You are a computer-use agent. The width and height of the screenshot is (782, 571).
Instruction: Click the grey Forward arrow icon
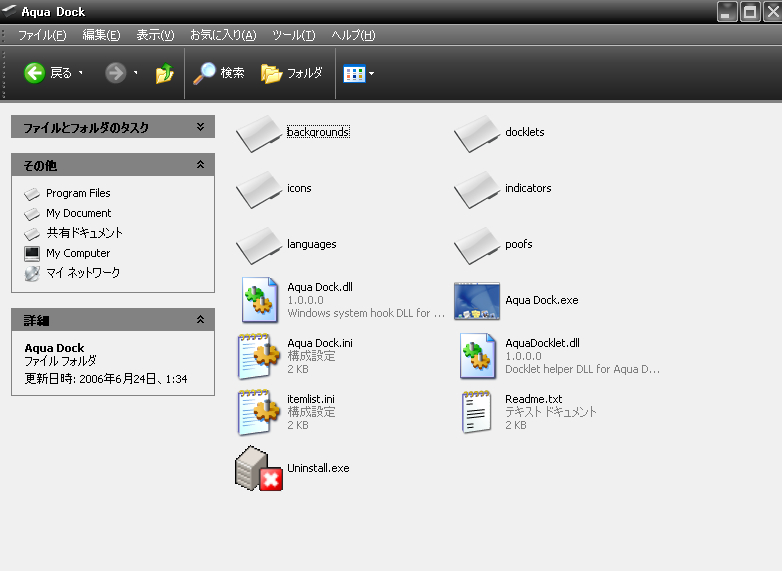[x=115, y=73]
